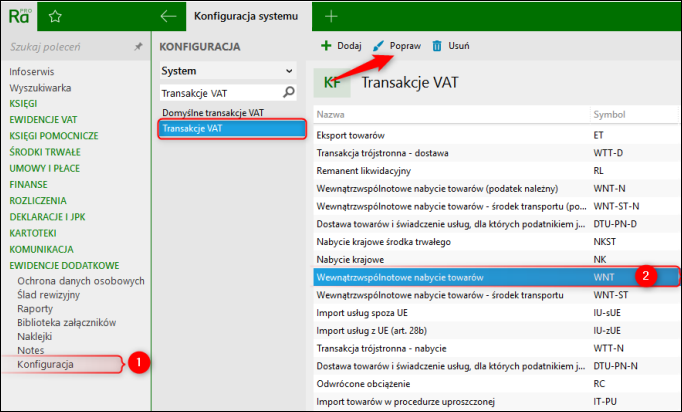The height and width of the screenshot is (412, 682).
Task: Select Import towarów w procedurze uproszczonej
Action: click(495, 402)
